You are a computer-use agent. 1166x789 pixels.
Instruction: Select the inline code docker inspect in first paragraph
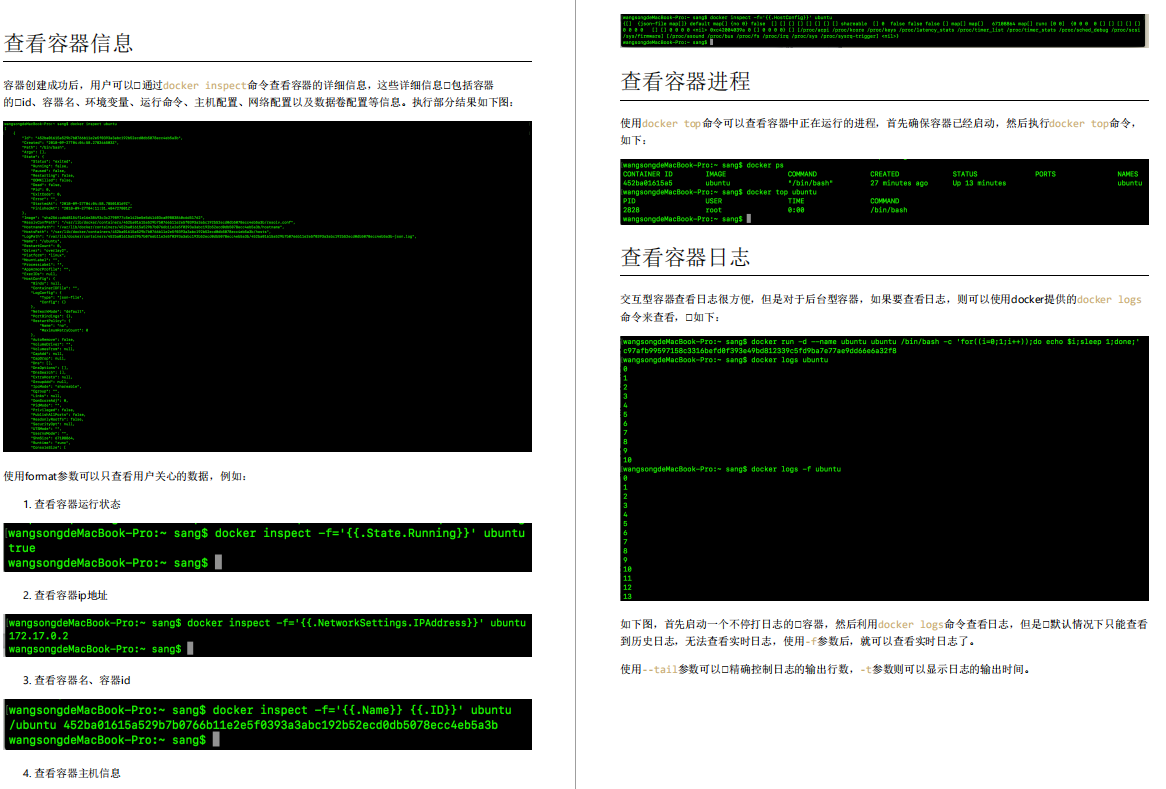coord(204,86)
